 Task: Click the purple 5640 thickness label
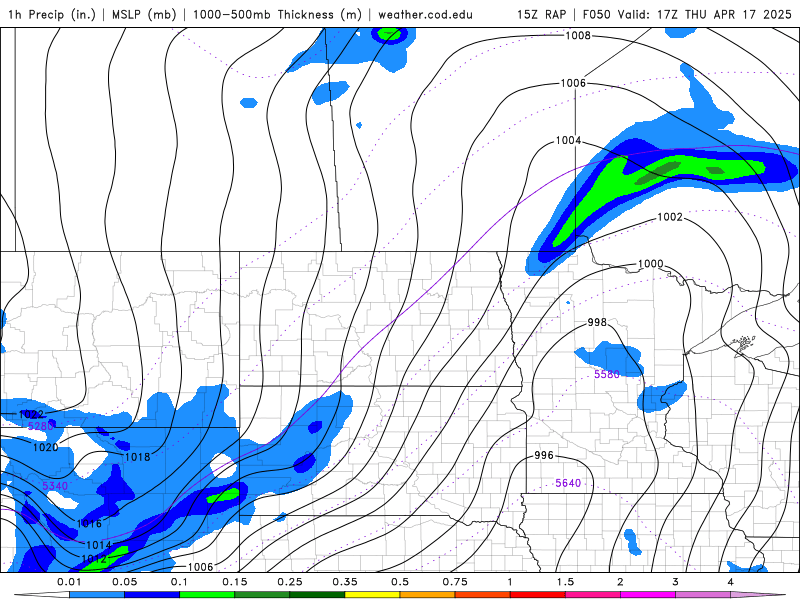(568, 483)
